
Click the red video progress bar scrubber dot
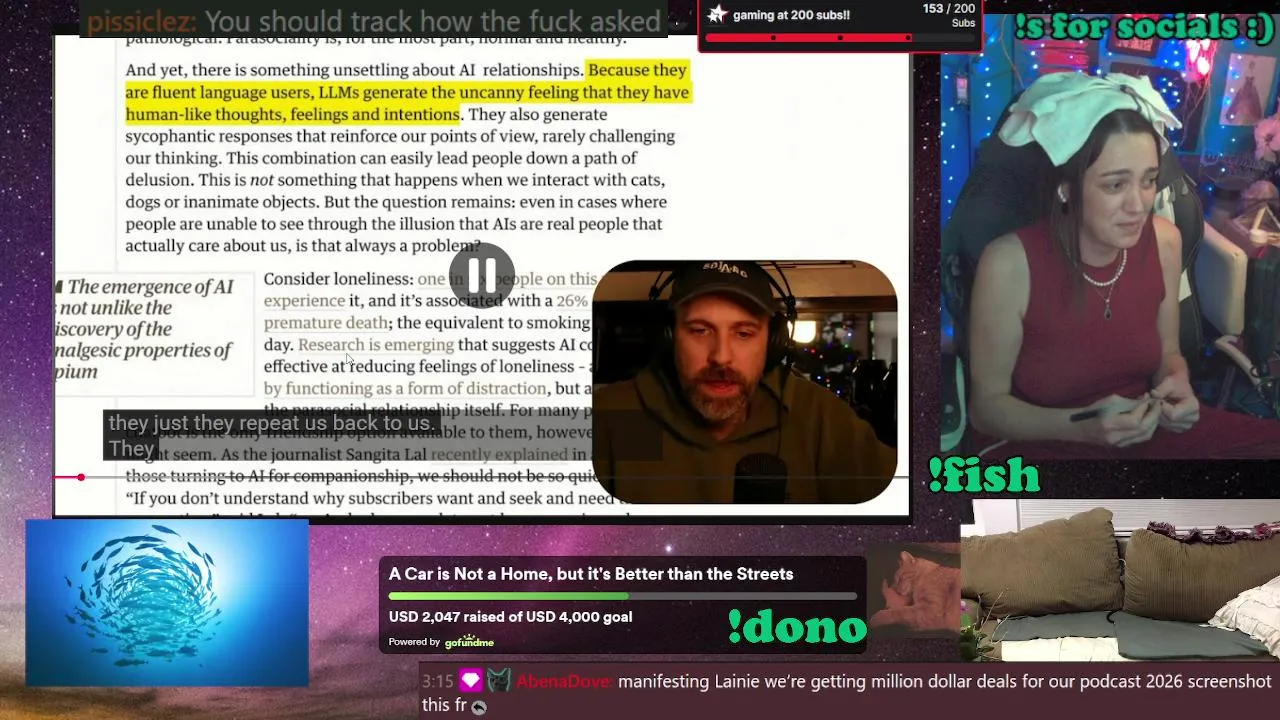click(x=81, y=477)
